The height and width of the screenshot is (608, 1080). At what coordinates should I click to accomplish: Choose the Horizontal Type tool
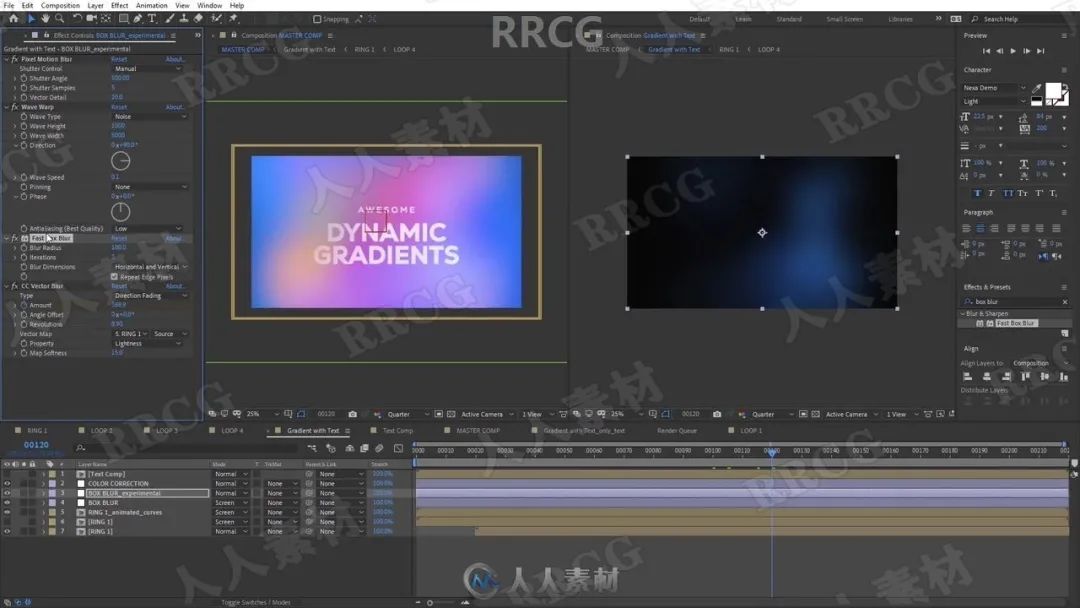152,18
